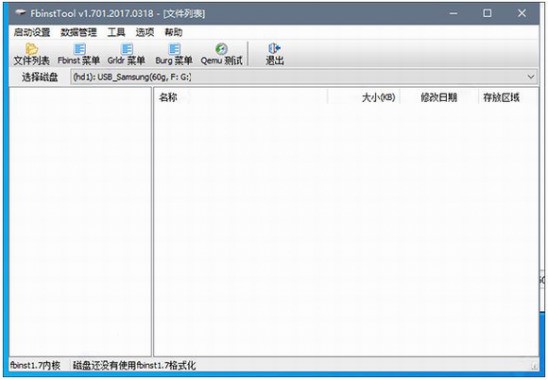The width and height of the screenshot is (548, 380).
Task: Launch Qemu 测试 emulator test
Action: pyautogui.click(x=221, y=54)
